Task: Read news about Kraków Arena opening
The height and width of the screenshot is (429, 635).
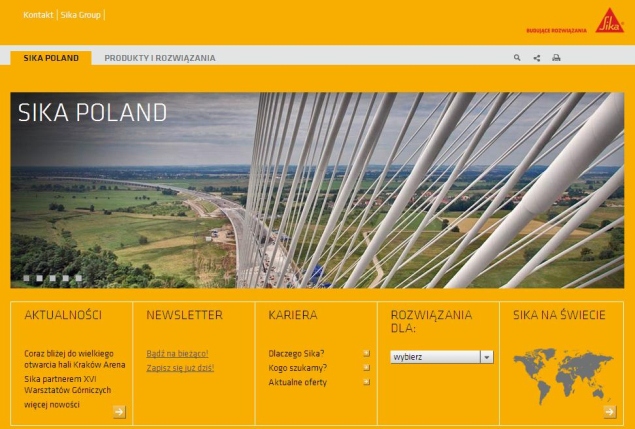Action: 75,359
